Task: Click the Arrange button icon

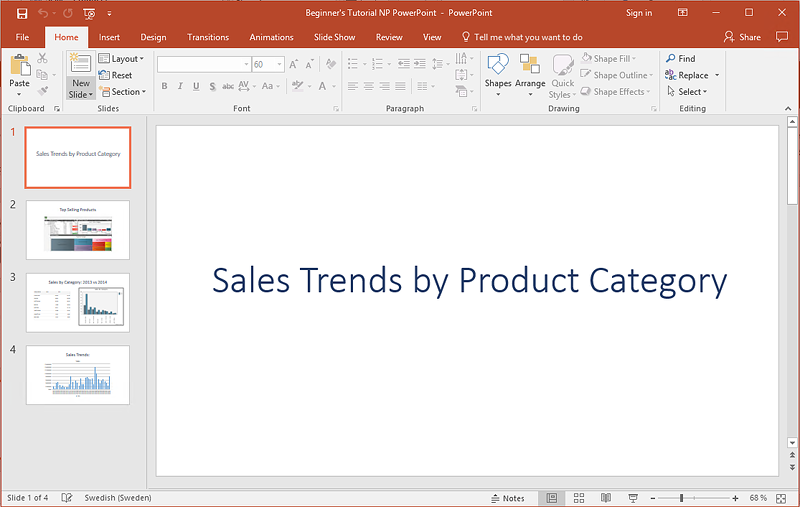Action: [530, 66]
